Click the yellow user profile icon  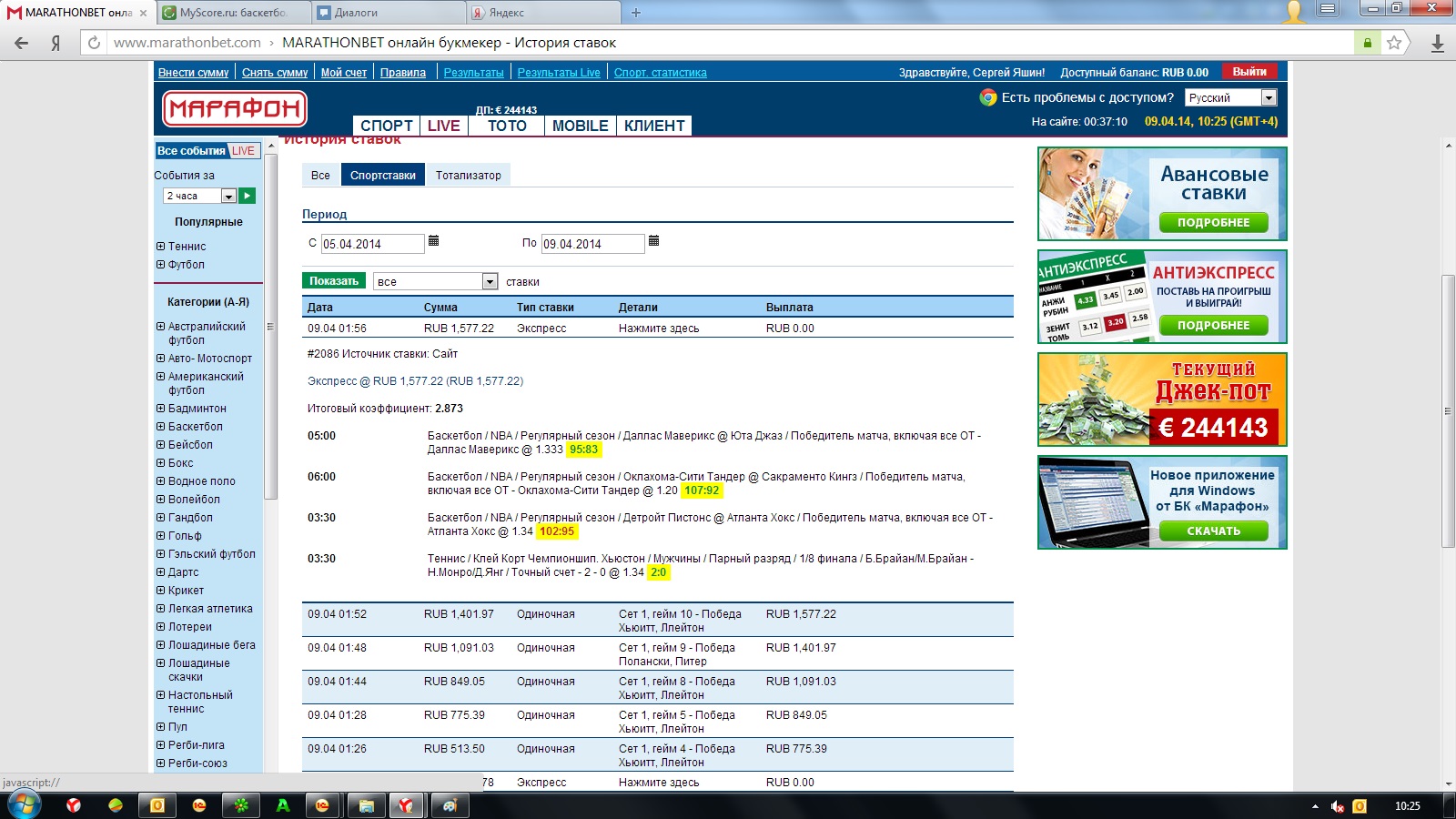(x=1294, y=11)
